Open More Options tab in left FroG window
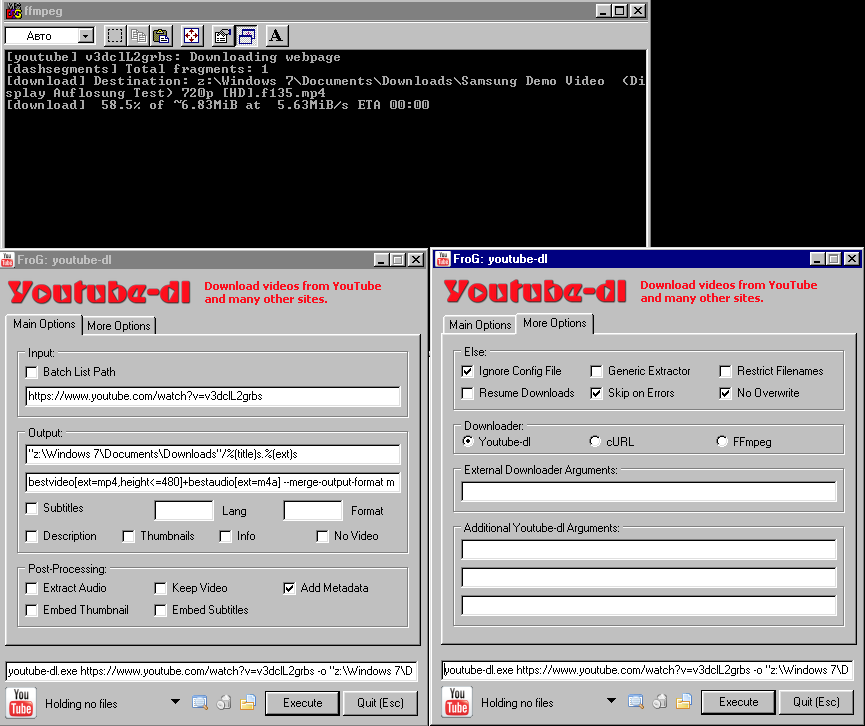 coord(119,326)
